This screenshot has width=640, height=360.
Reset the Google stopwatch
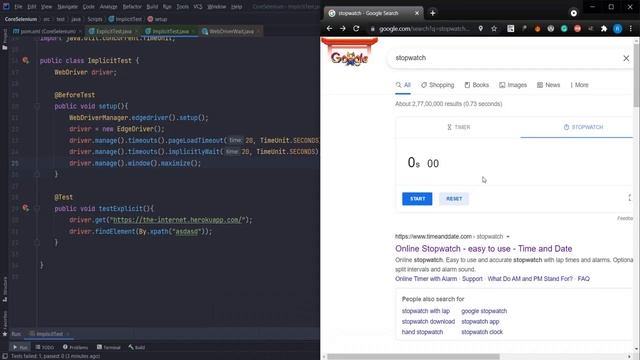[454, 199]
